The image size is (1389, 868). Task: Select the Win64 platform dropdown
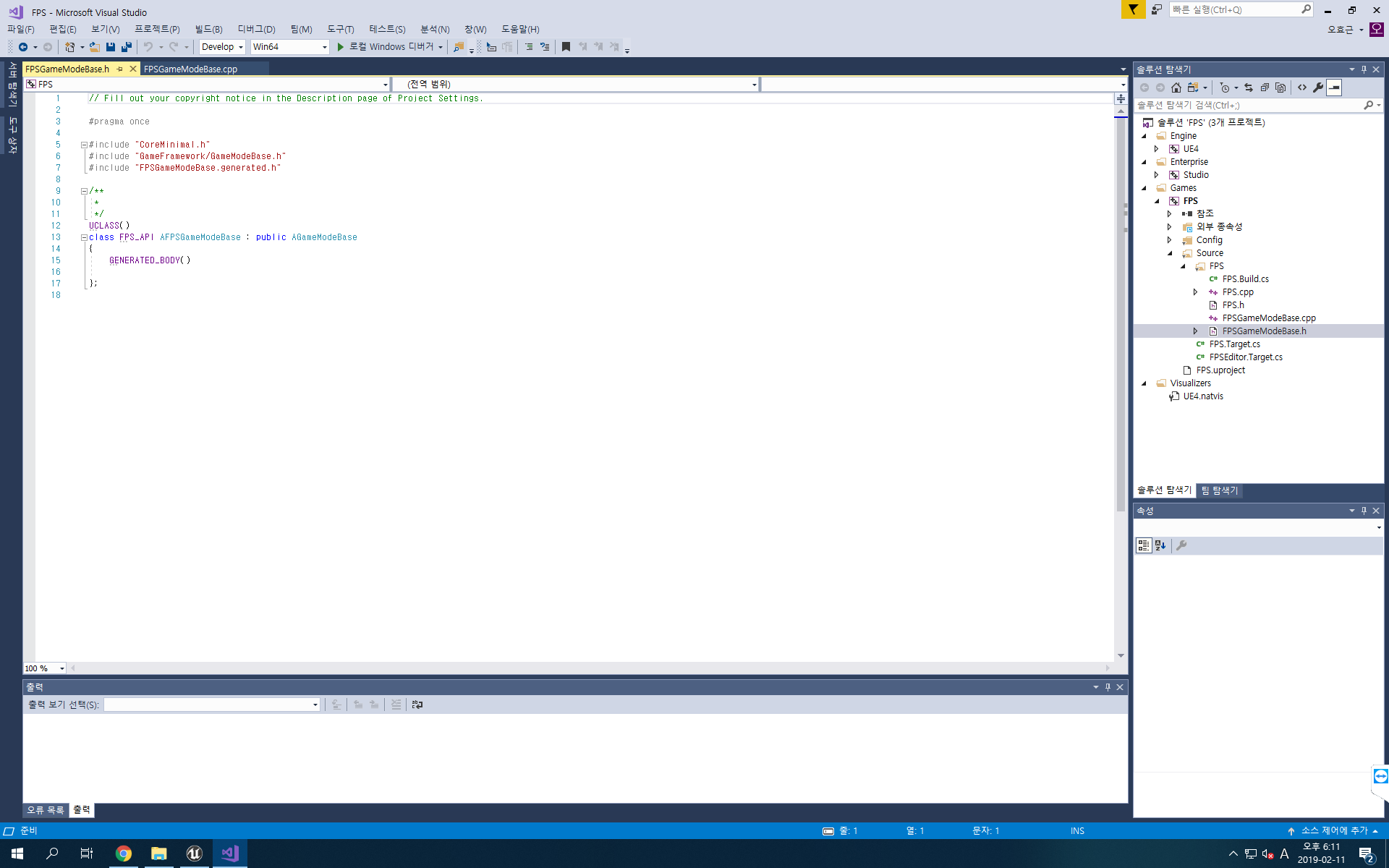tap(289, 46)
